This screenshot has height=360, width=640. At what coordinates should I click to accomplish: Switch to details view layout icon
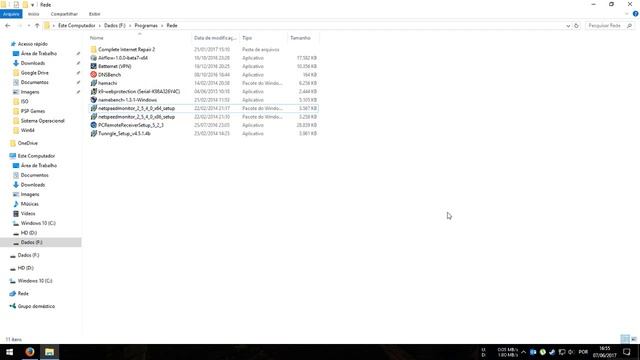click(625, 339)
